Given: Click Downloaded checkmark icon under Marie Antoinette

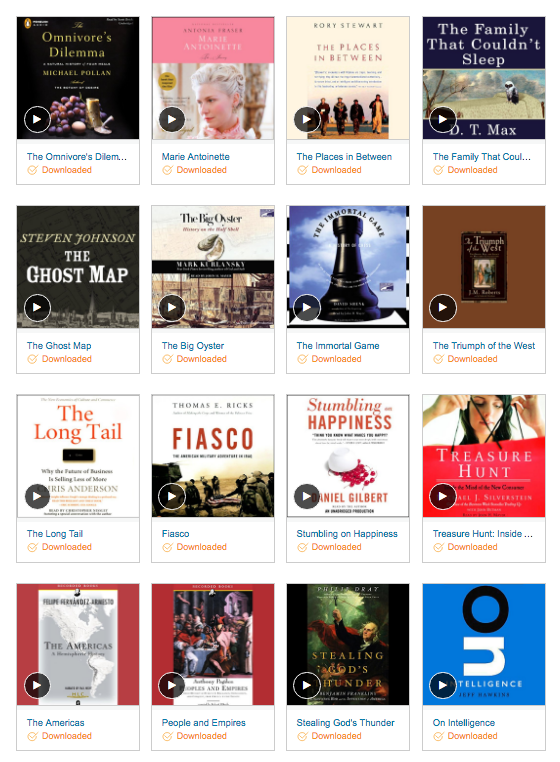Looking at the screenshot, I should click(167, 170).
